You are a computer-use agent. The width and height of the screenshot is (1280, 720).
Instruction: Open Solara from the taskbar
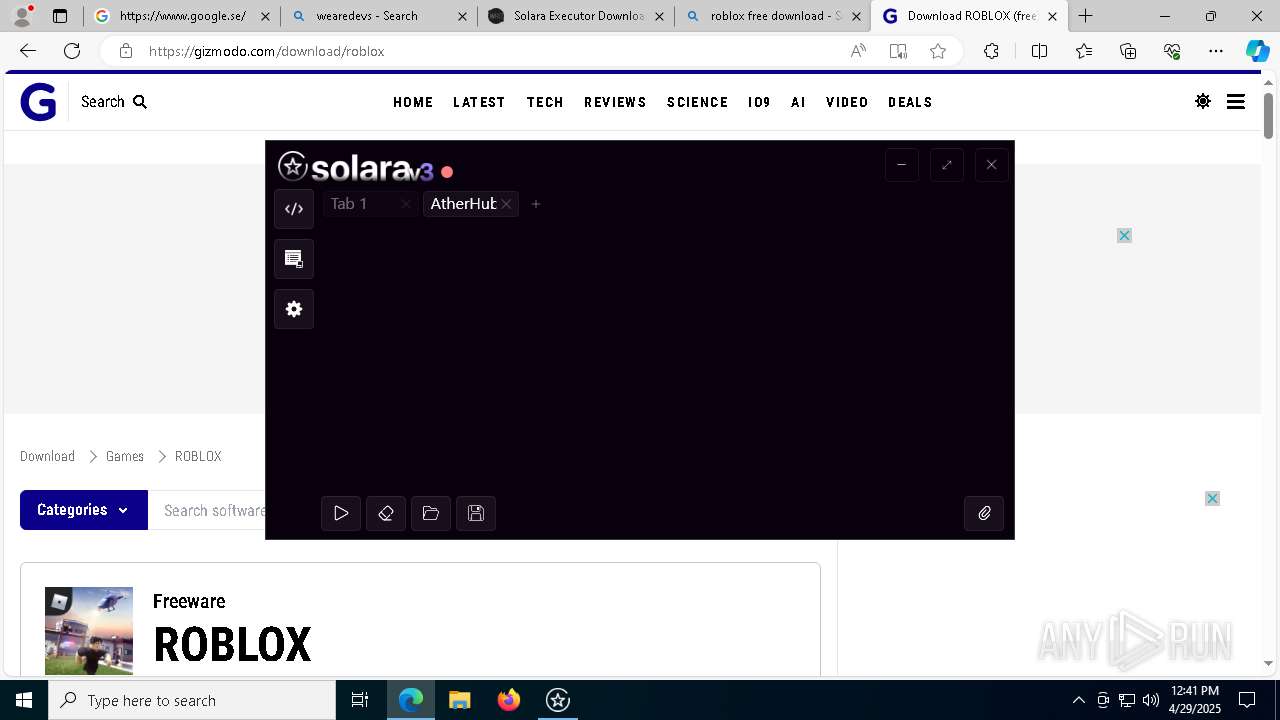click(x=558, y=700)
